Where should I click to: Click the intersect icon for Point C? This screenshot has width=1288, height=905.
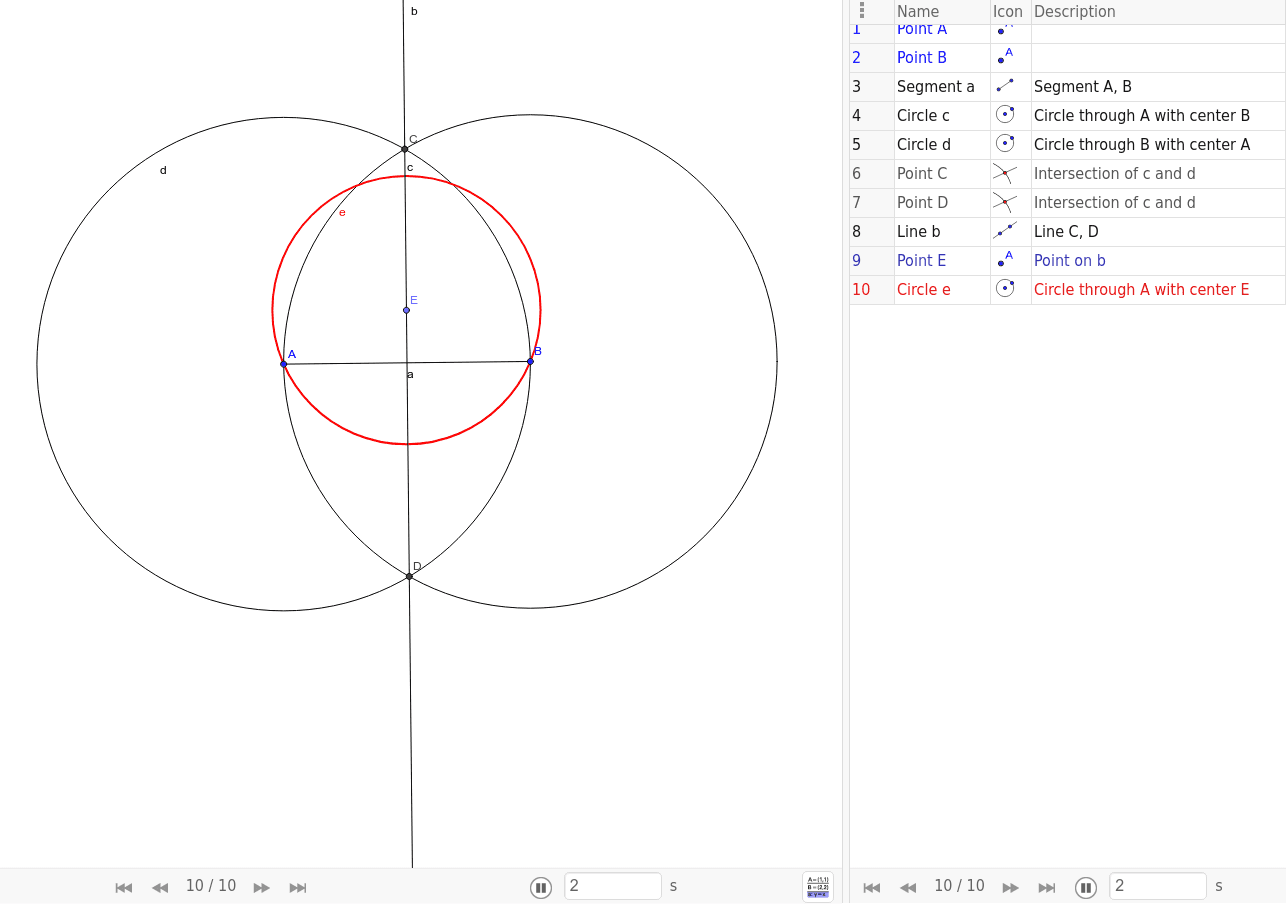[x=1005, y=173]
